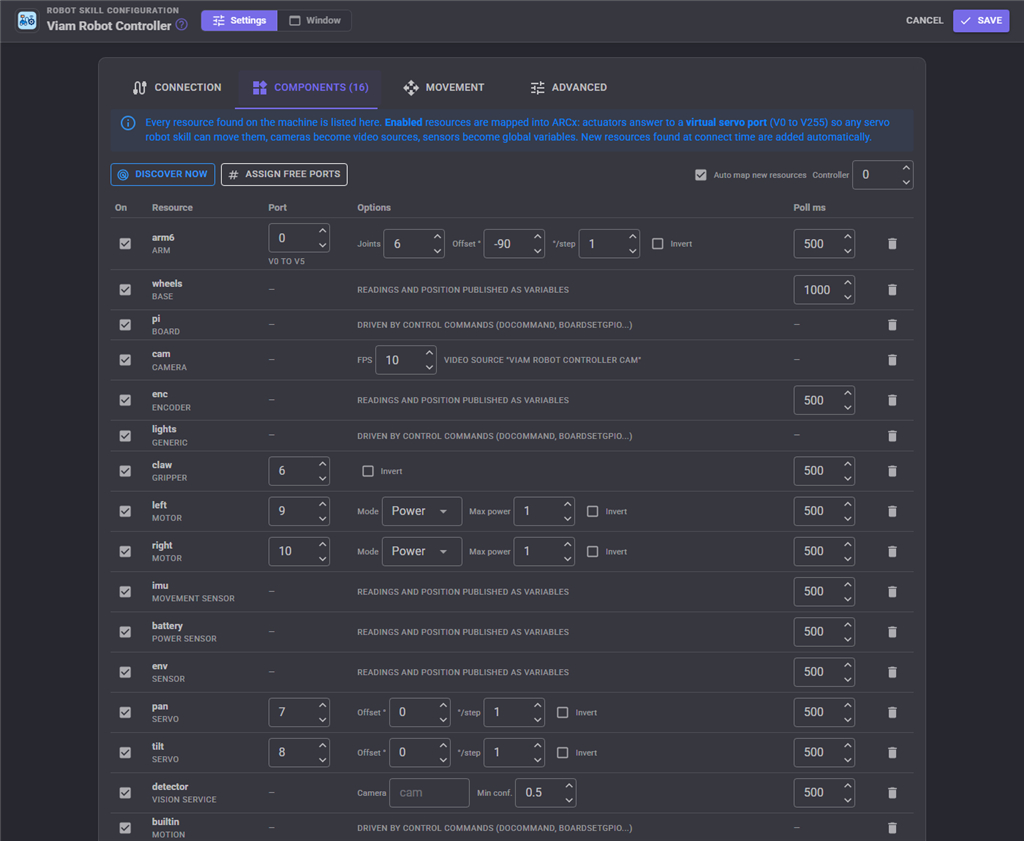
Task: Delete the wheels BASE resource
Action: pyautogui.click(x=892, y=290)
